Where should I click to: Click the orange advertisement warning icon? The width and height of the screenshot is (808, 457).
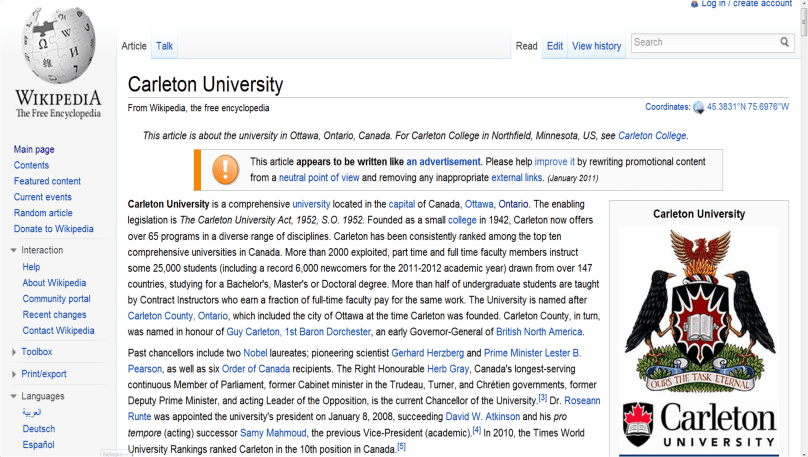pos(225,170)
